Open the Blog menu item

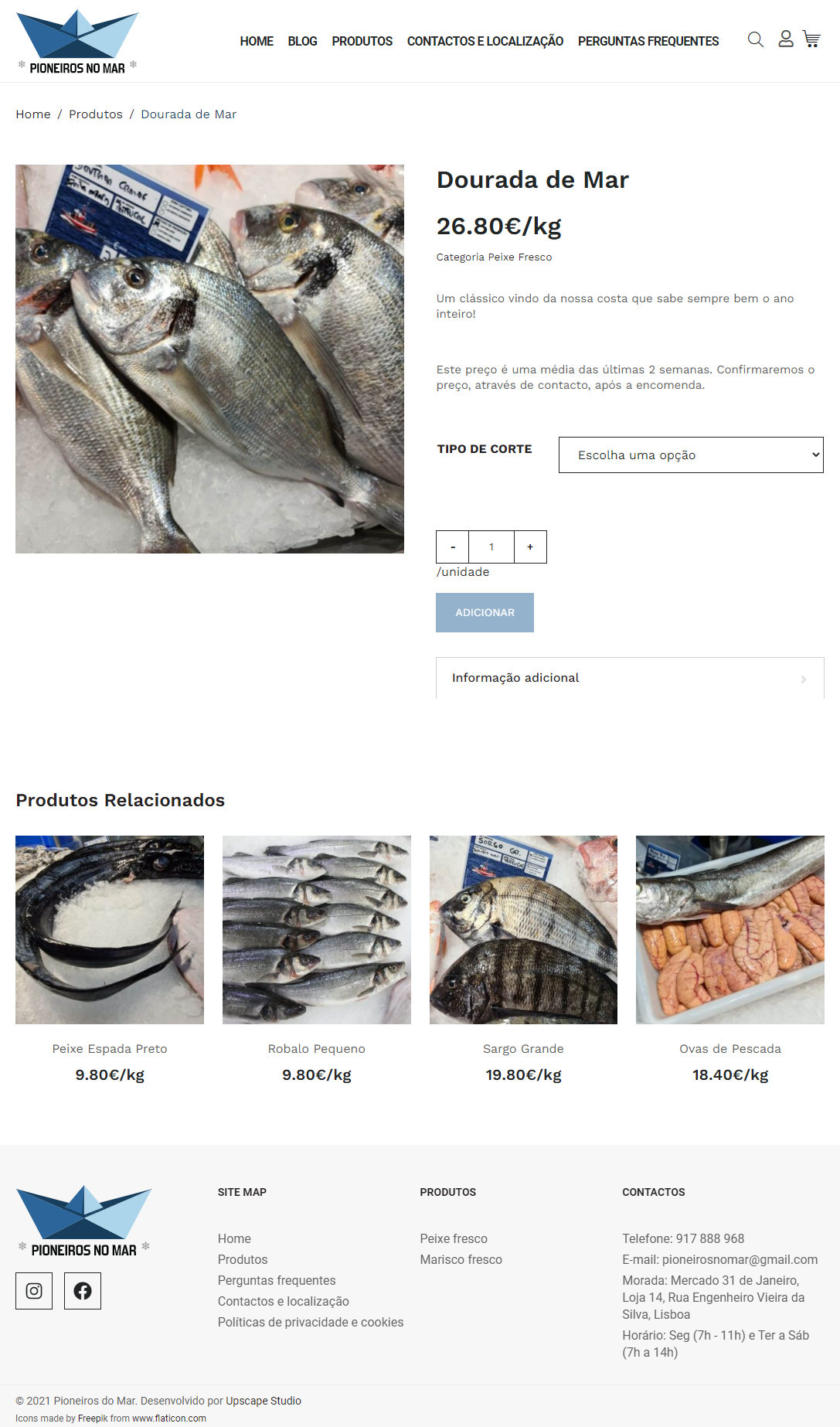[302, 41]
